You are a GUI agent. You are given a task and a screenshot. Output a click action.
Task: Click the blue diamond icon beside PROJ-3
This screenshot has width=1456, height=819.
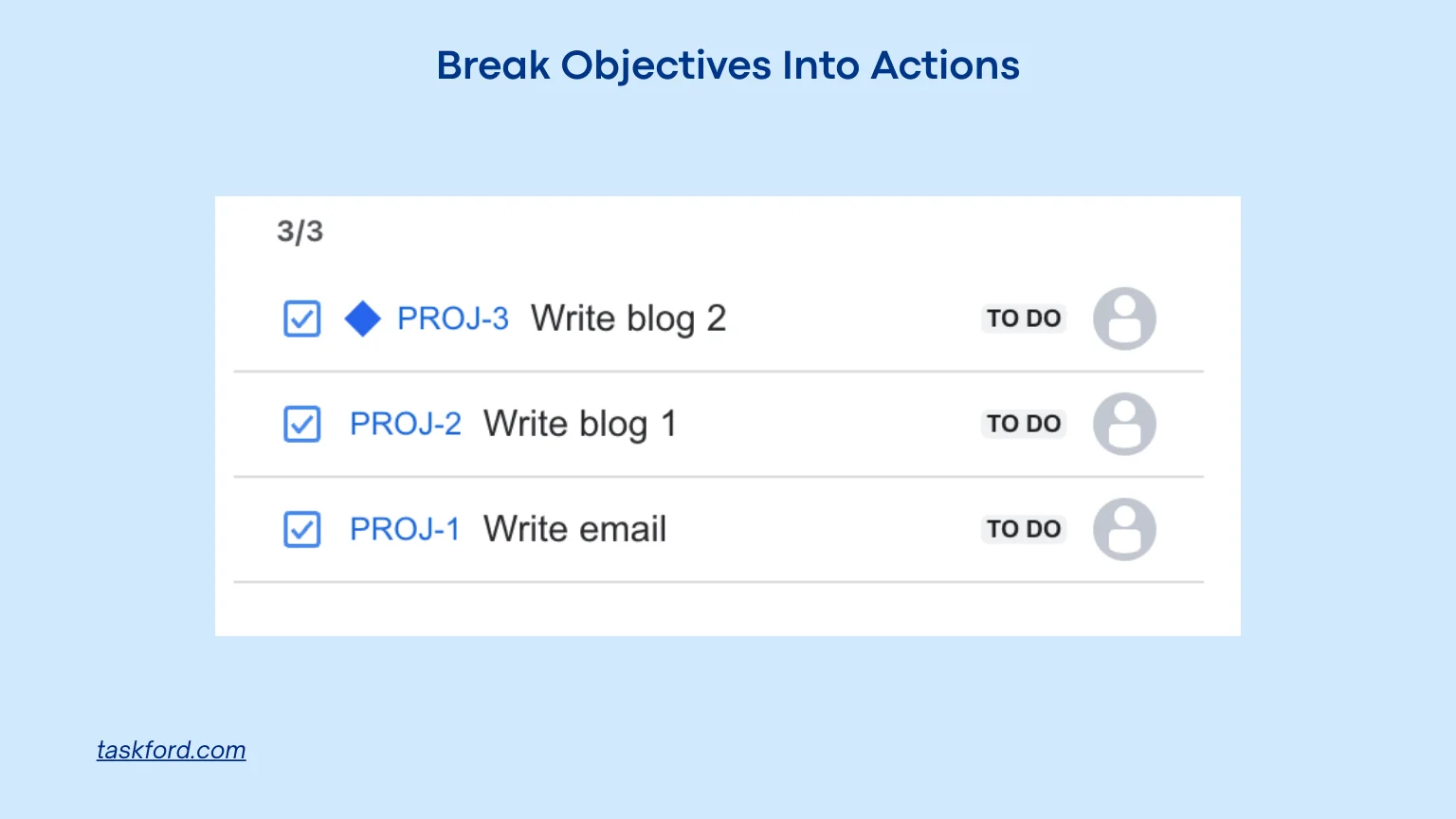[x=362, y=318]
